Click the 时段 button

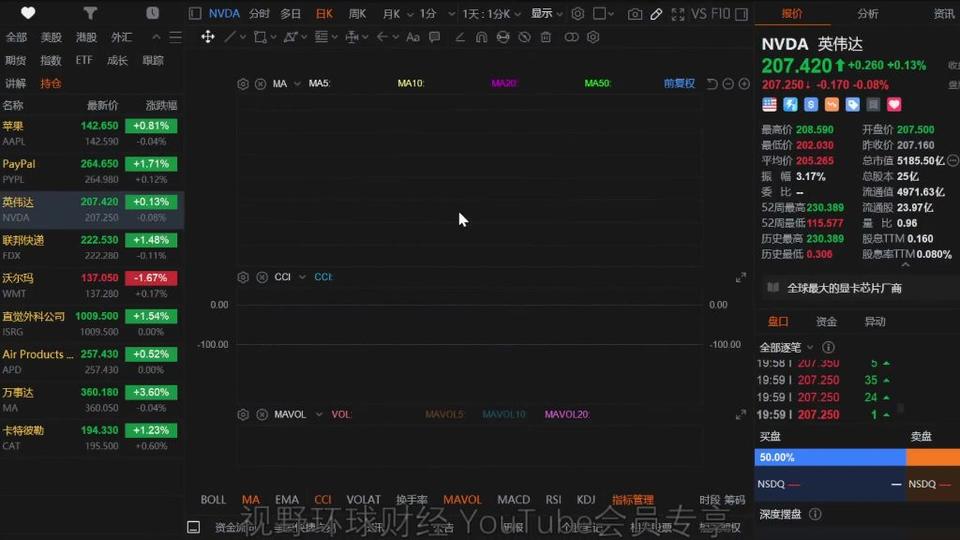tap(710, 500)
